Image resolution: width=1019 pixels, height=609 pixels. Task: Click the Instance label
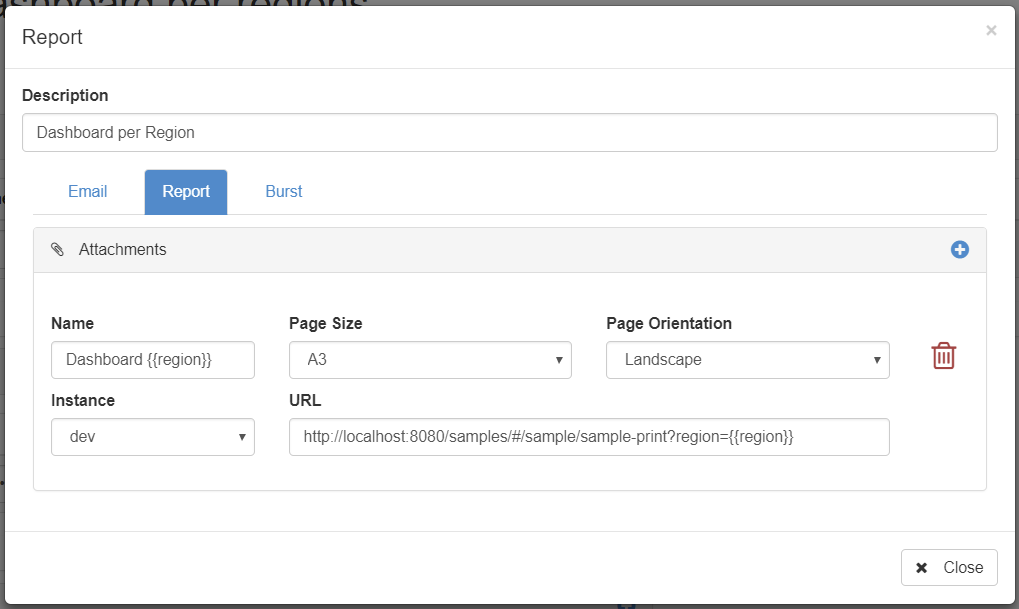click(x=83, y=401)
